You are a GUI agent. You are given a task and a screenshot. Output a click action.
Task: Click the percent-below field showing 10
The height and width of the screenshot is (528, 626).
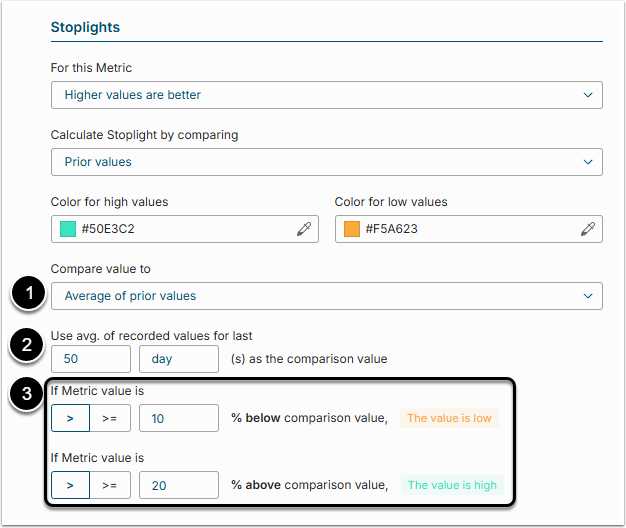point(179,418)
